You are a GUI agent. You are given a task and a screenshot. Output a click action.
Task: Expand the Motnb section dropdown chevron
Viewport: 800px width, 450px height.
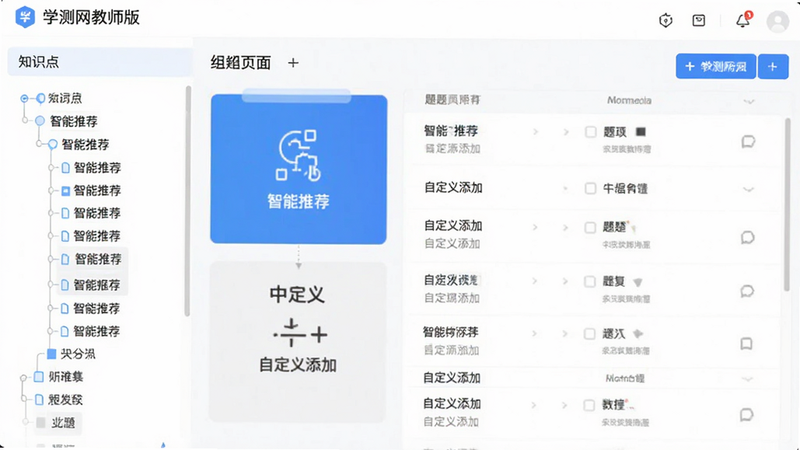747,379
